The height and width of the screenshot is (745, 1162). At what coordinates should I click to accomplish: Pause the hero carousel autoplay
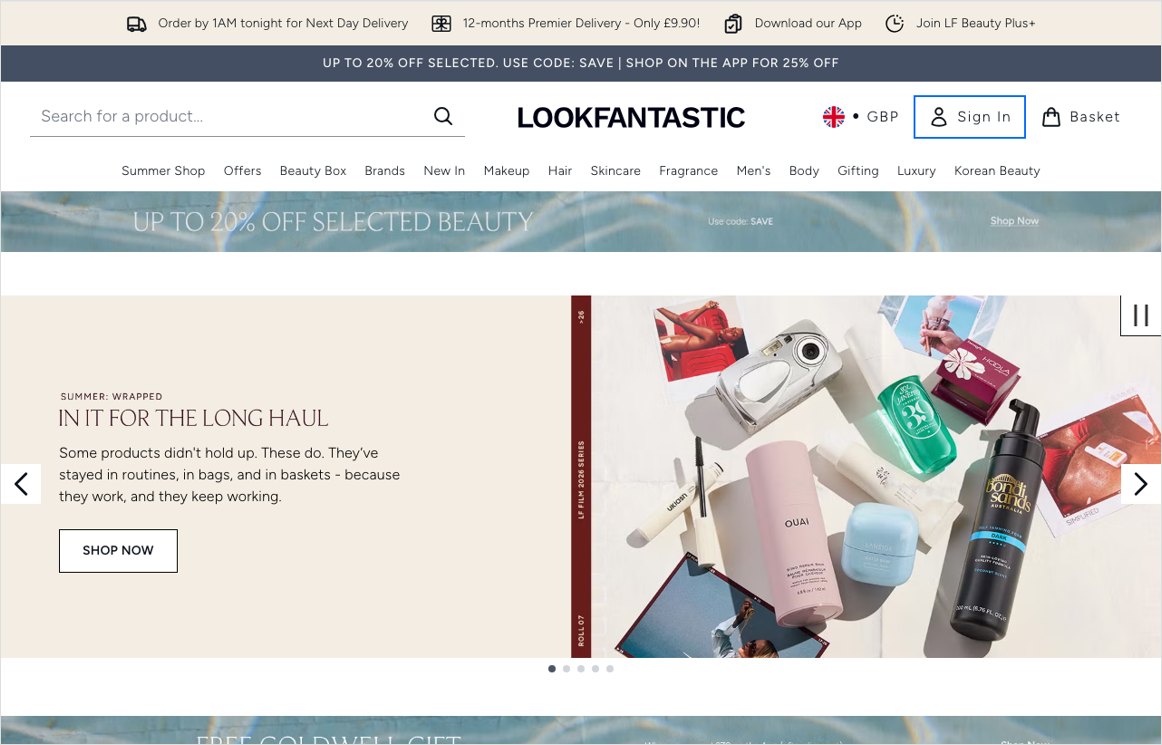click(1141, 316)
